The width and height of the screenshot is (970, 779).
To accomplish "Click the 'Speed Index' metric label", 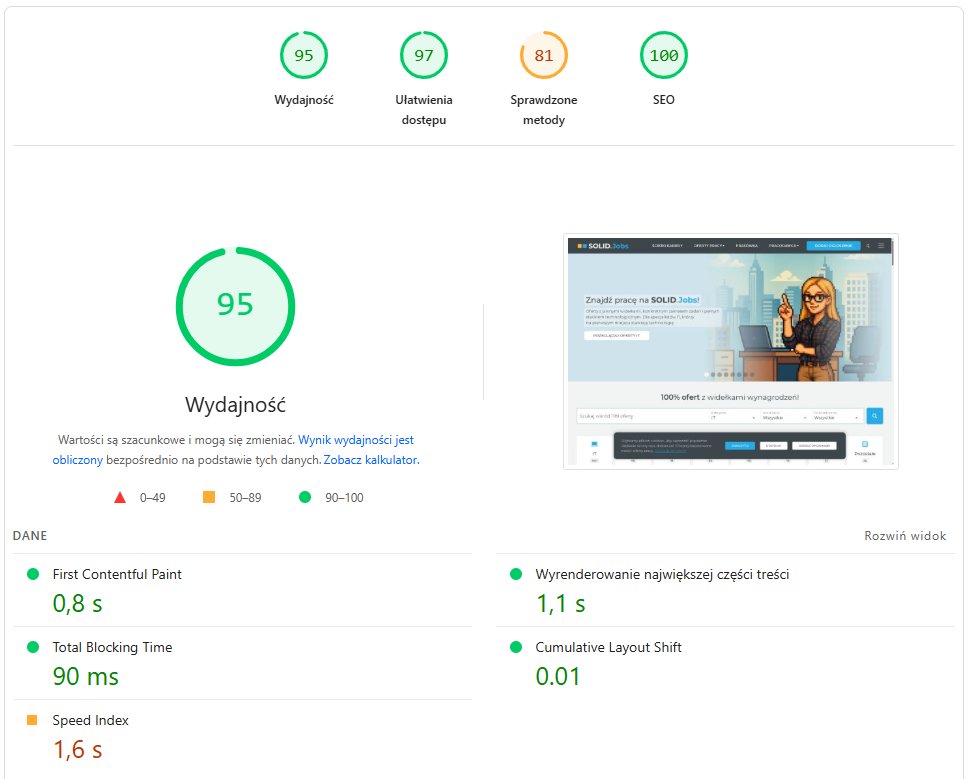I will (90, 720).
